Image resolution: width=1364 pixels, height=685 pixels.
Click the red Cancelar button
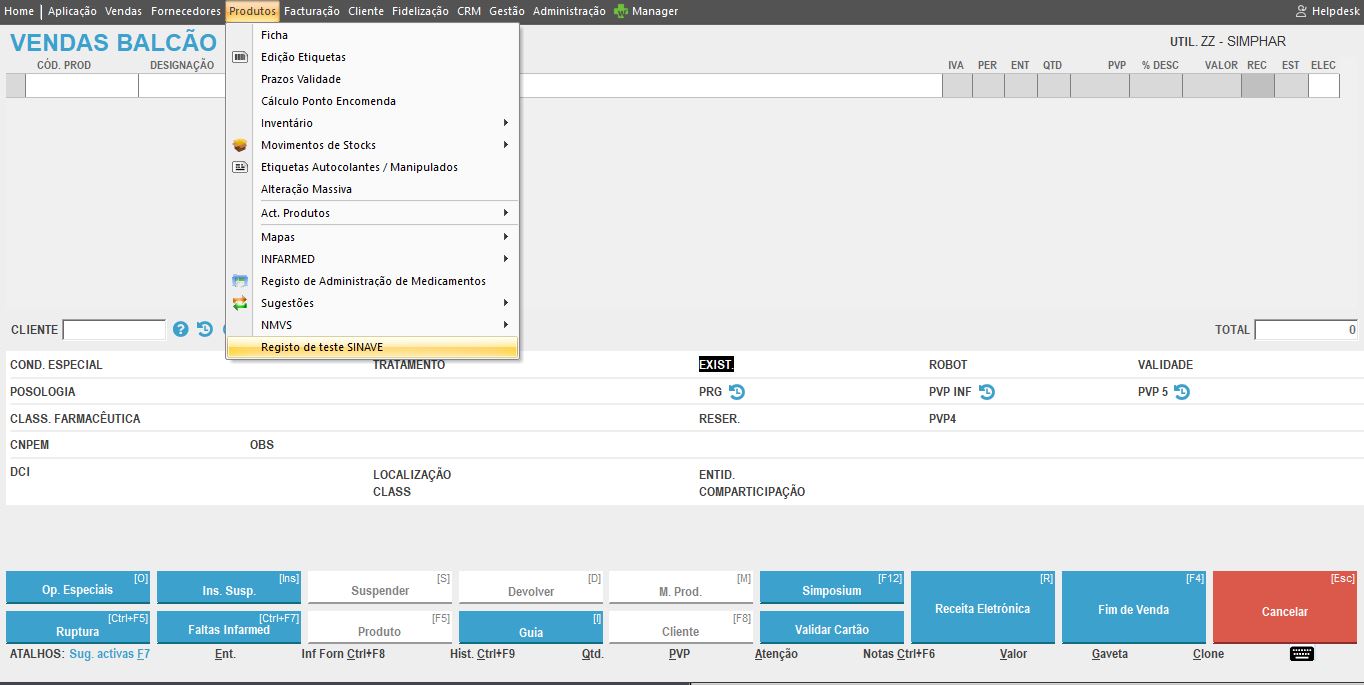pyautogui.click(x=1284, y=611)
